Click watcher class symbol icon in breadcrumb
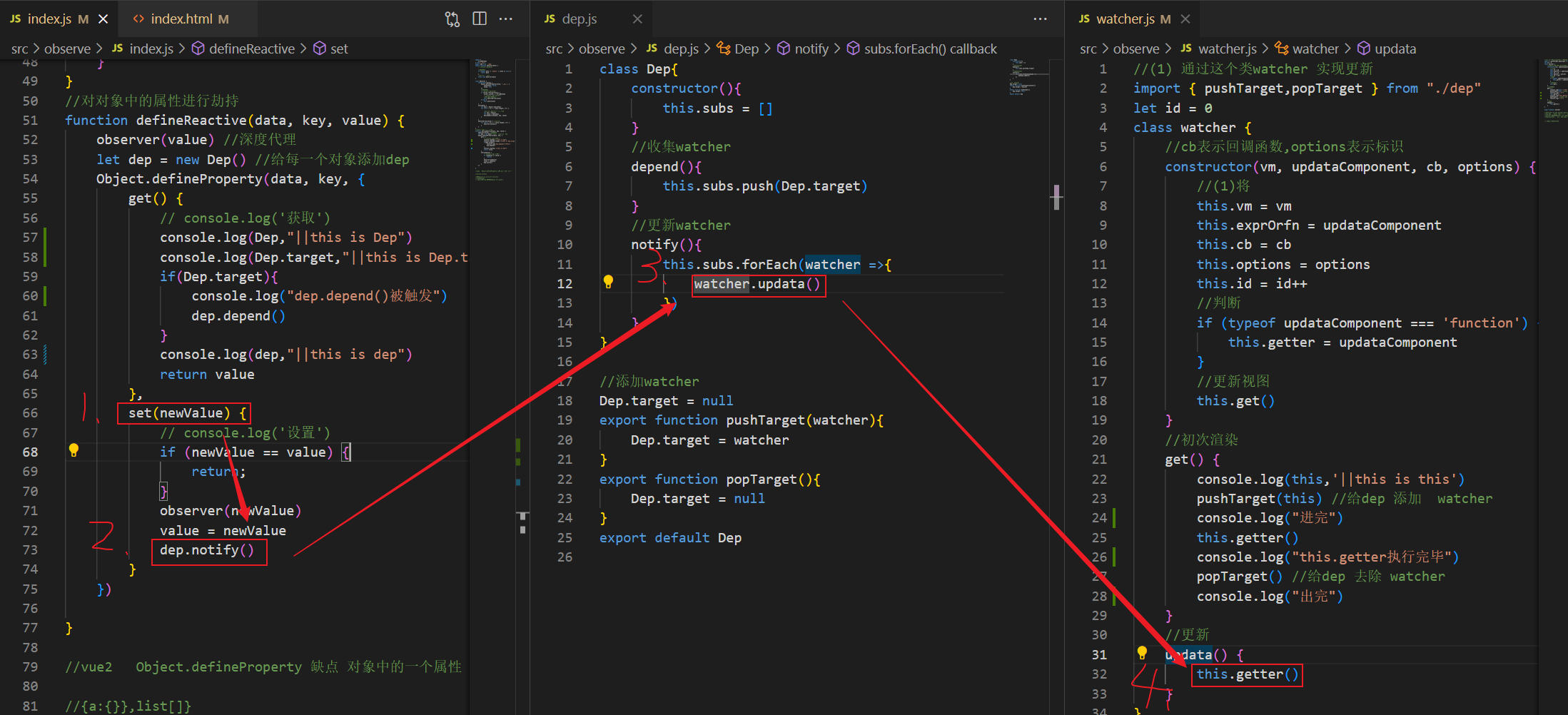This screenshot has width=1568, height=715. point(1282,49)
